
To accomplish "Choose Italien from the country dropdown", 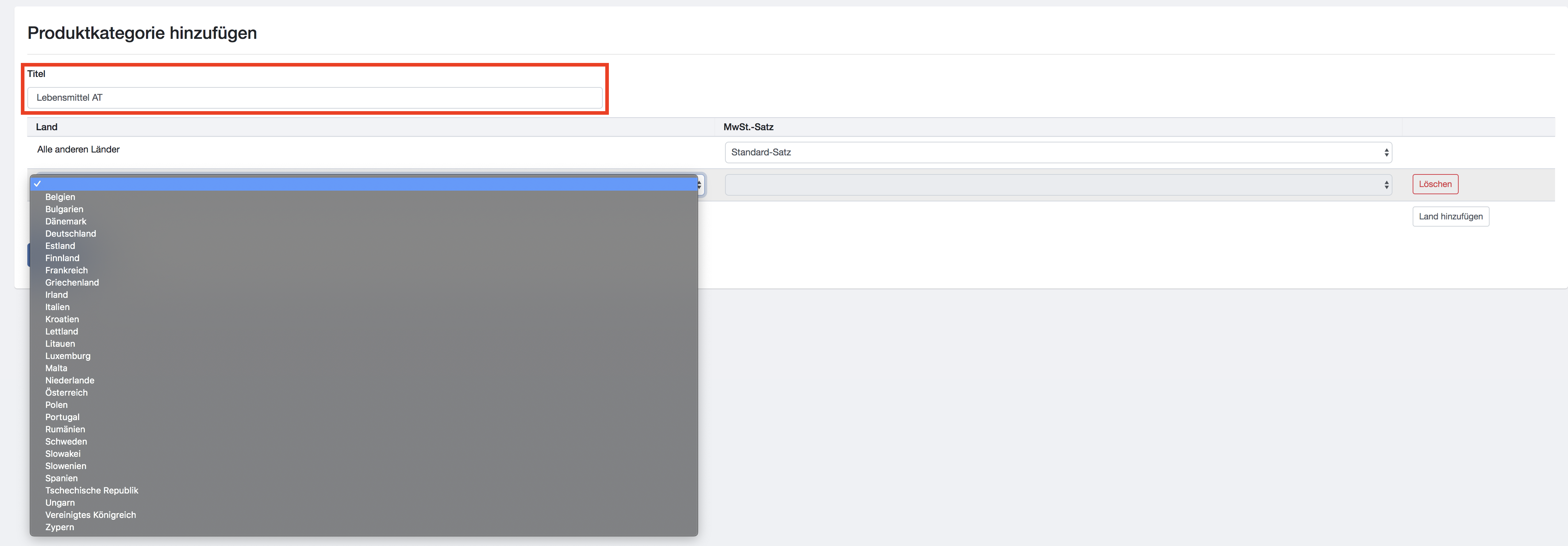I will 57,307.
